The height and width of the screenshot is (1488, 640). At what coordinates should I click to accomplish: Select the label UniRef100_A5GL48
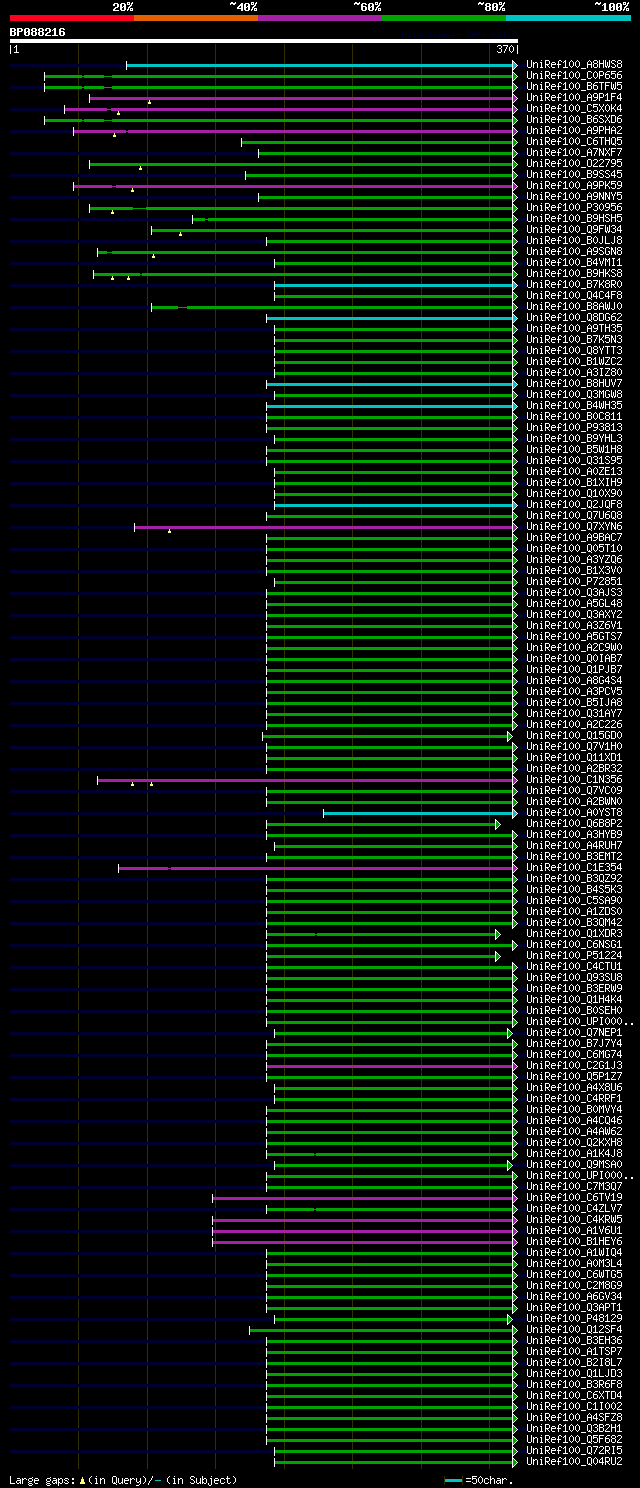(574, 604)
